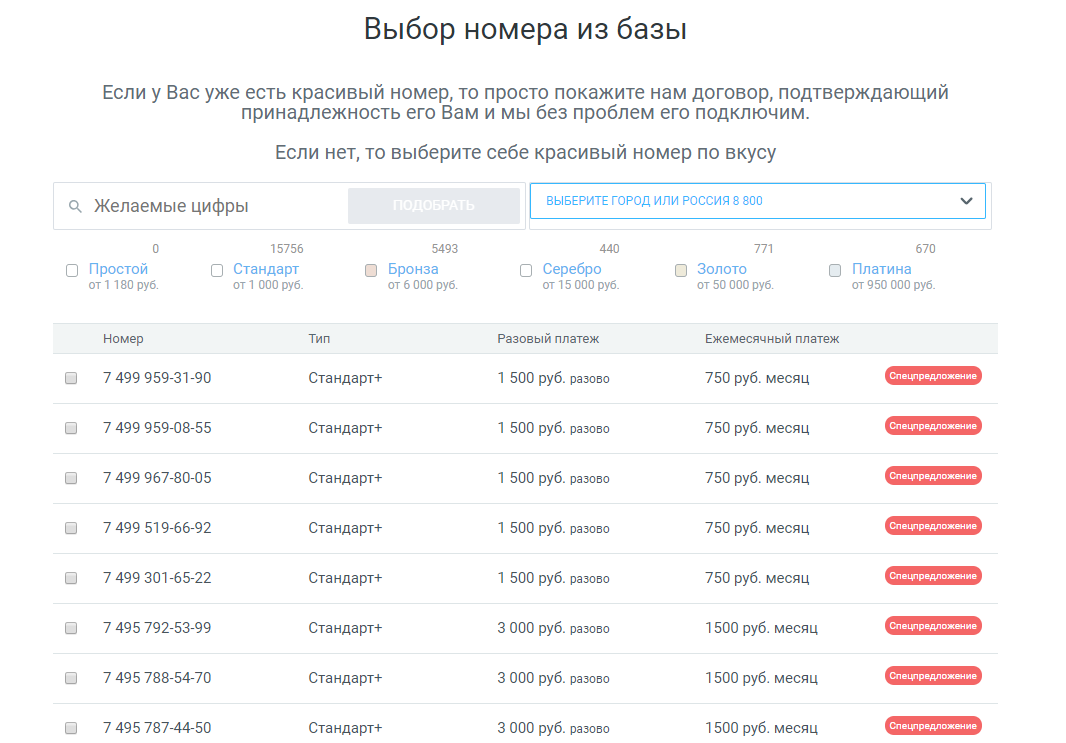Image resolution: width=1066 pixels, height=743 pixels.
Task: Click the dropdown chevron beside city selector
Action: tap(967, 200)
